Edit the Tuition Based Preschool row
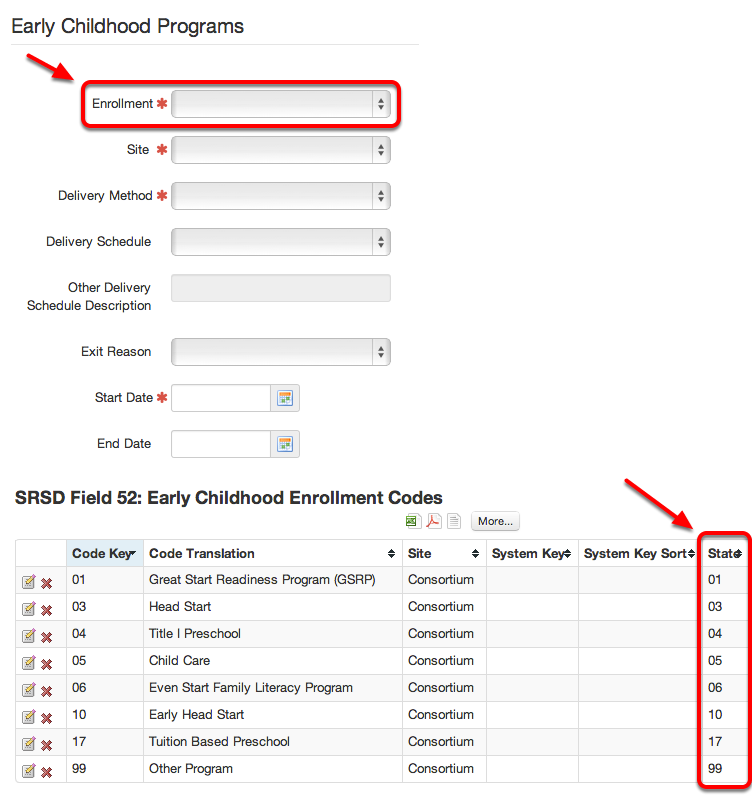This screenshot has width=752, height=795. click(x=29, y=744)
